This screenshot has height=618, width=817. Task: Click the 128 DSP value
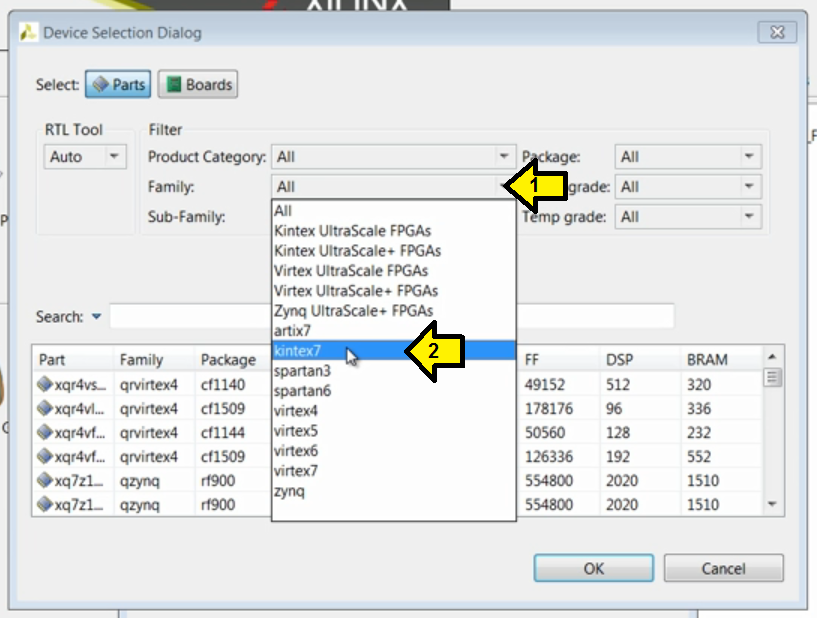pos(618,432)
